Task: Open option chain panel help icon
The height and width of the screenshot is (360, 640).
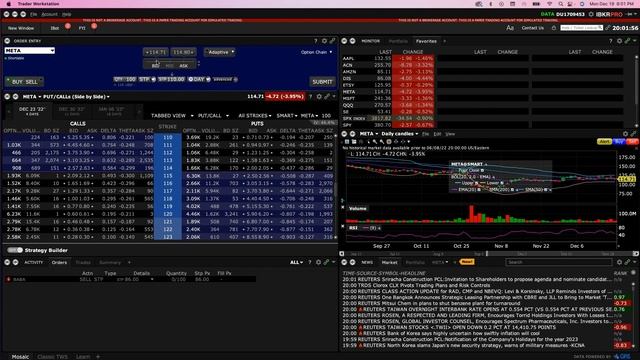Action: pyautogui.click(x=310, y=97)
